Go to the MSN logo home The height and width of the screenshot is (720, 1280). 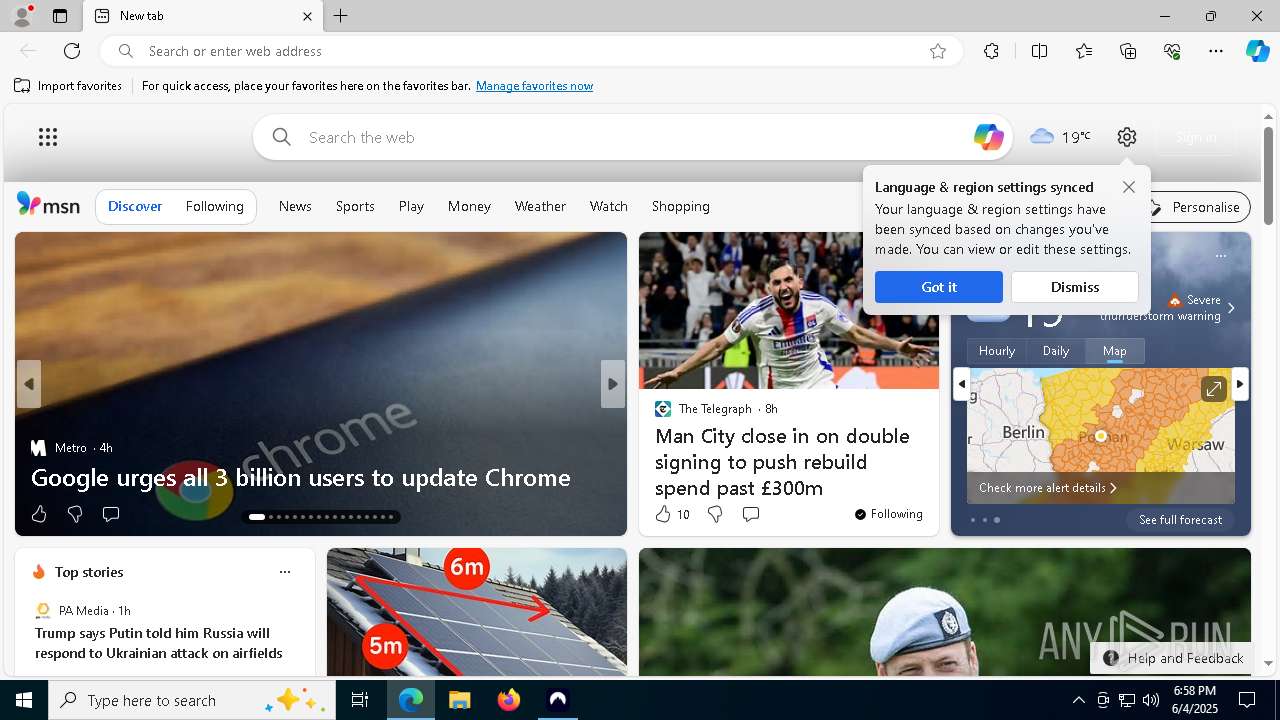tap(48, 205)
